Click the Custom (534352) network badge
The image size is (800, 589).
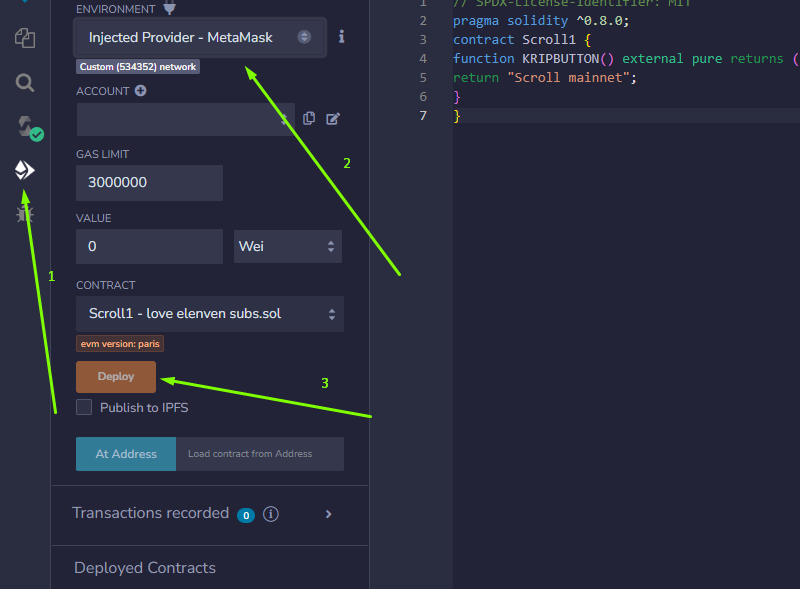tap(138, 67)
